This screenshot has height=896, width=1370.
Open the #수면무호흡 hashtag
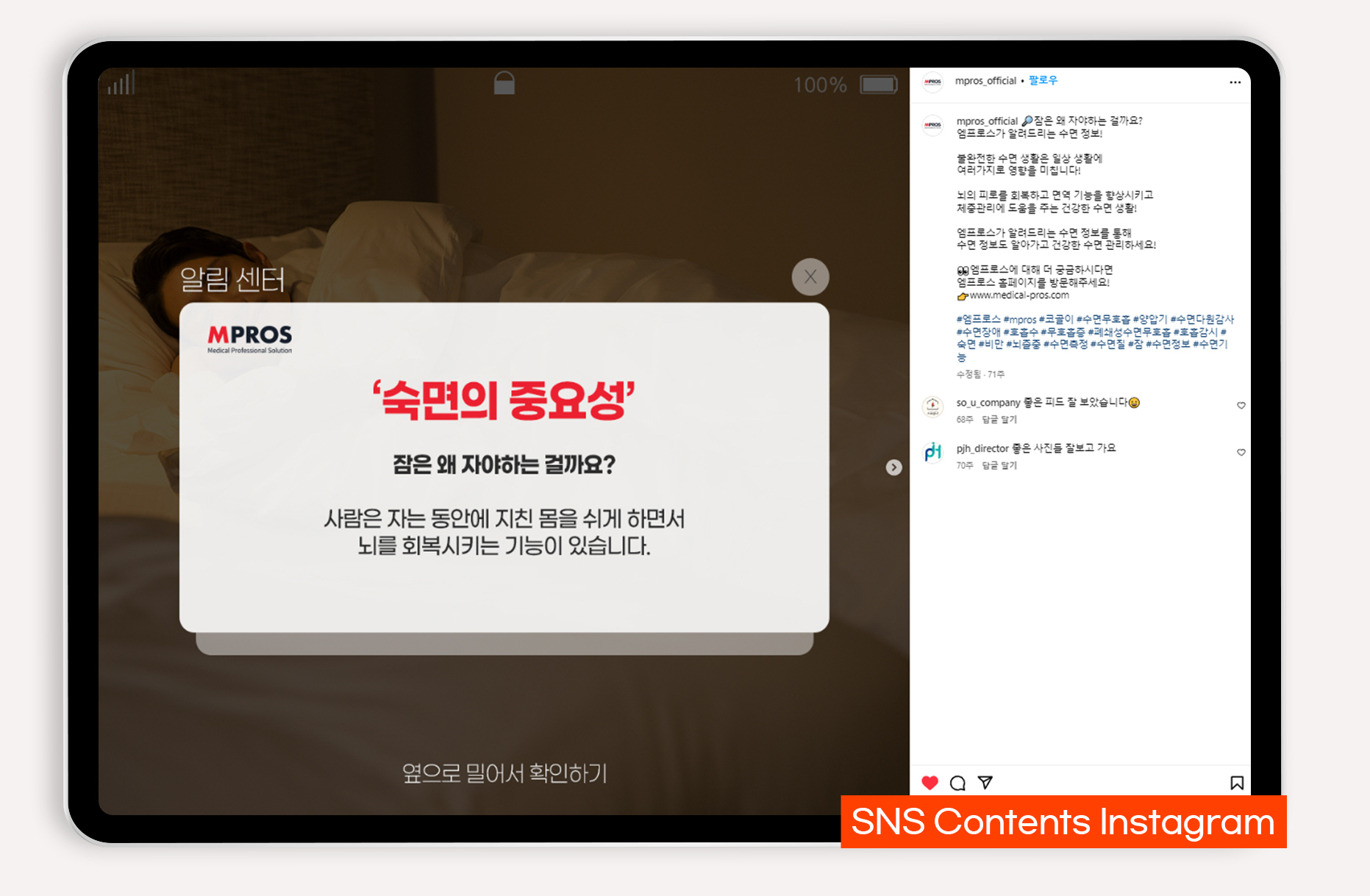1103,320
